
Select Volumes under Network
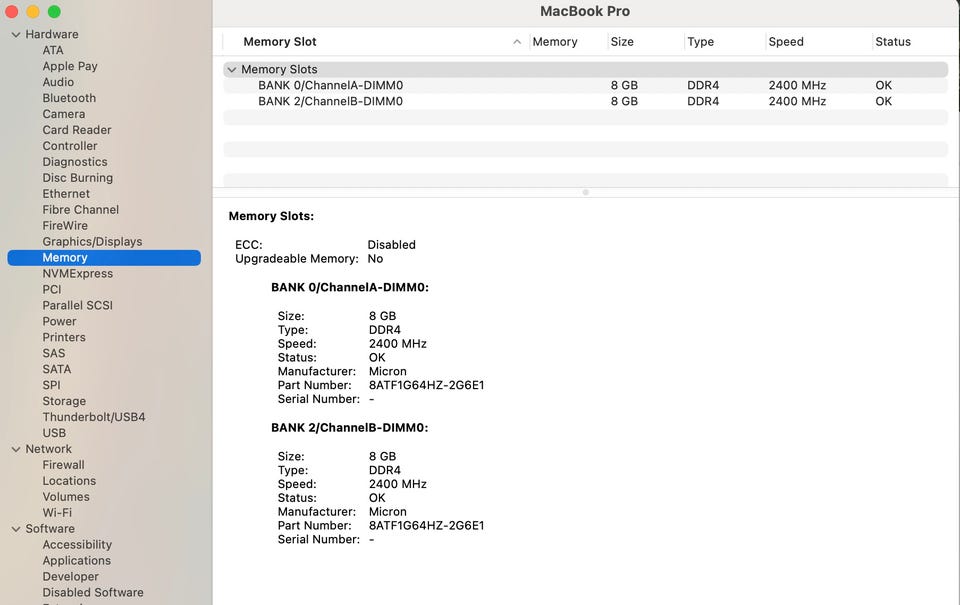66,497
